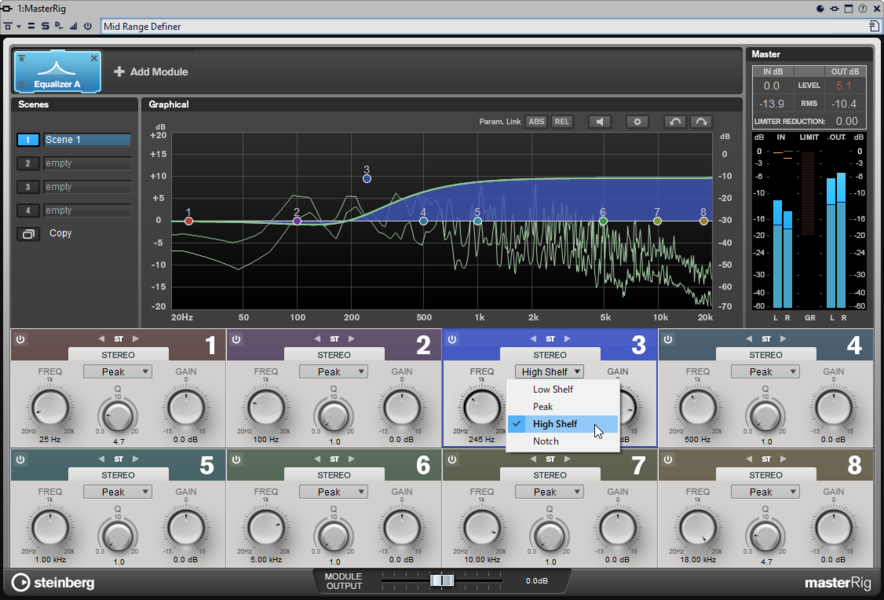
Task: Click band 1 previous channel arrow
Action: 101,339
